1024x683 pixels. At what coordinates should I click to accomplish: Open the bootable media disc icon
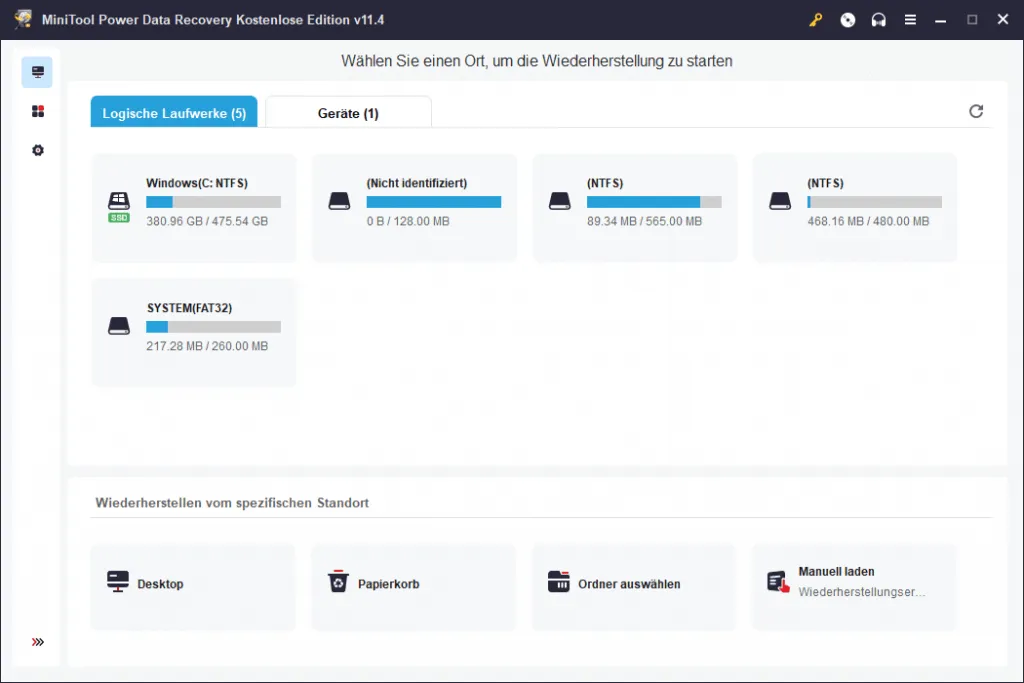click(x=848, y=20)
